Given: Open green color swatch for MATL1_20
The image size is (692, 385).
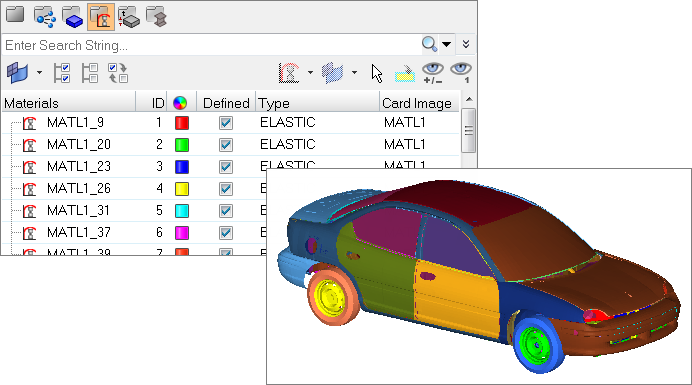Looking at the screenshot, I should click(x=182, y=145).
